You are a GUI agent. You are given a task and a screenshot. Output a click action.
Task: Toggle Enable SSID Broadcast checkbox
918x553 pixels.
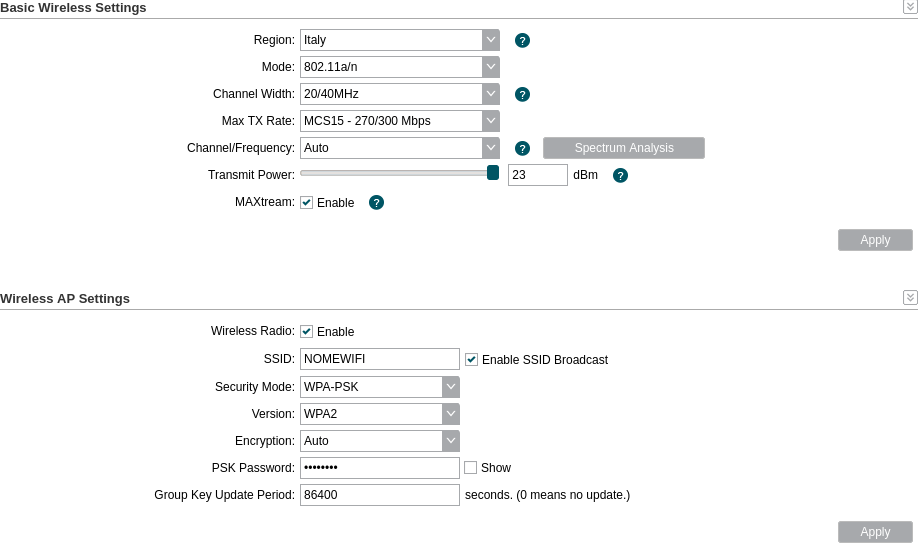(471, 359)
